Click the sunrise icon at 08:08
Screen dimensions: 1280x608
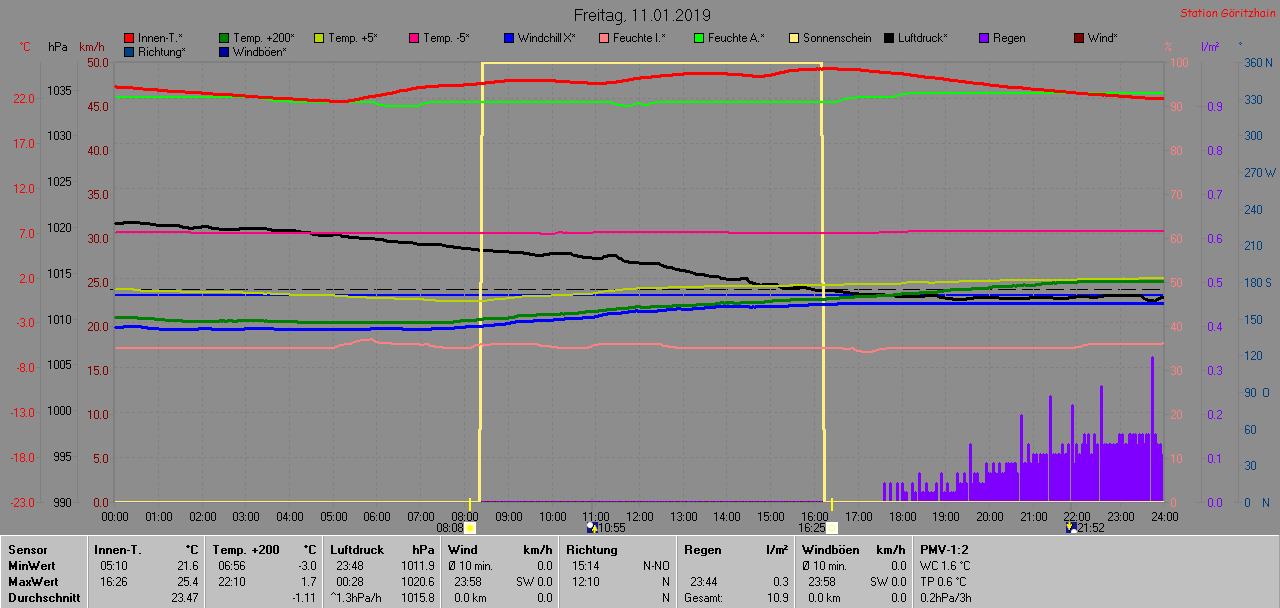click(471, 527)
